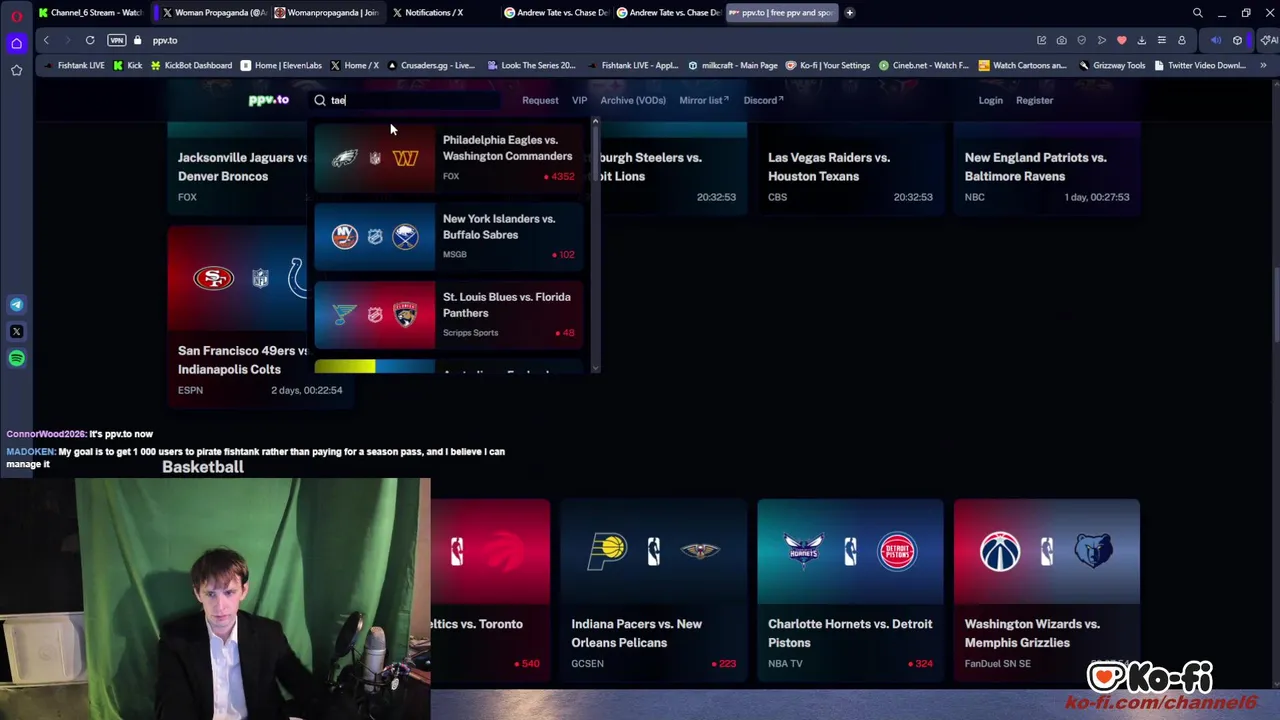1280x720 pixels.
Task: Switch to the Woman Propaganda X tab
Action: tap(215, 13)
